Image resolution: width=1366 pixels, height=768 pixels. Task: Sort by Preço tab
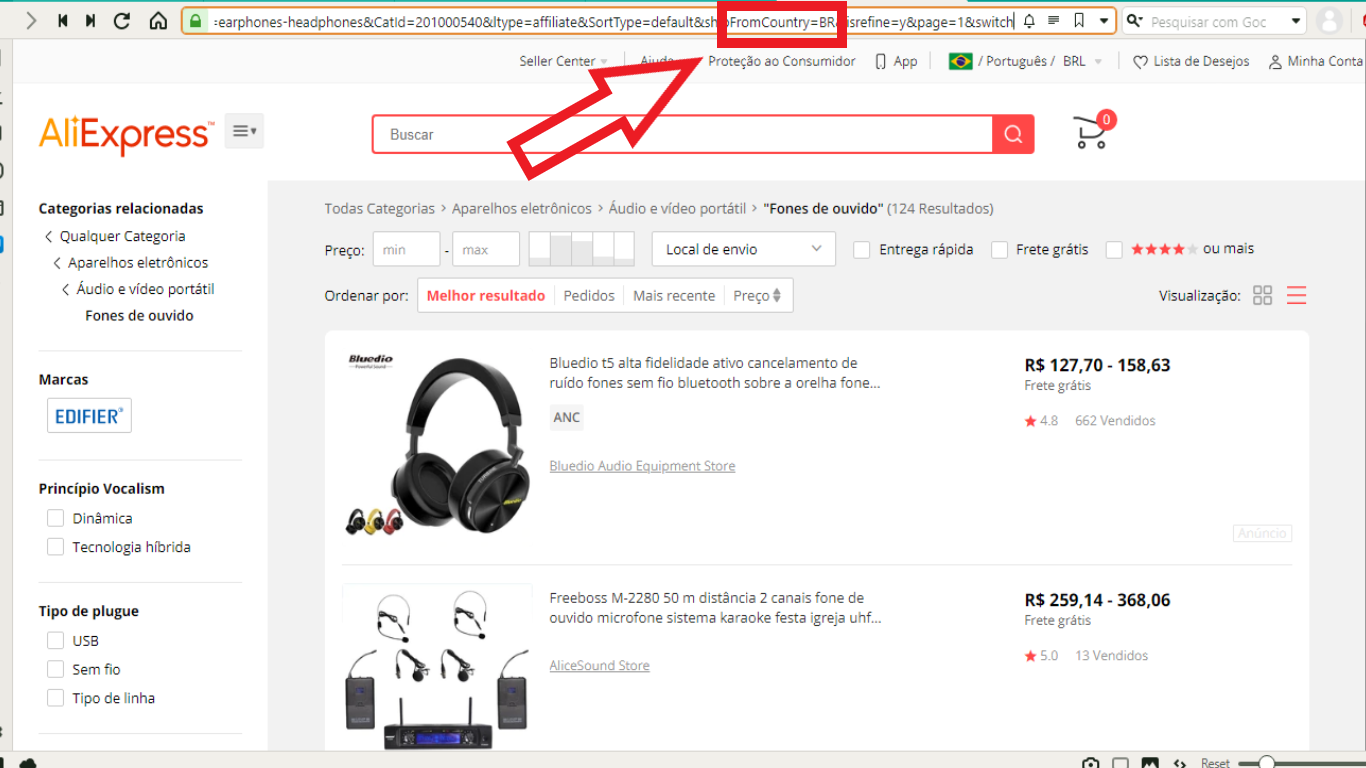point(757,295)
